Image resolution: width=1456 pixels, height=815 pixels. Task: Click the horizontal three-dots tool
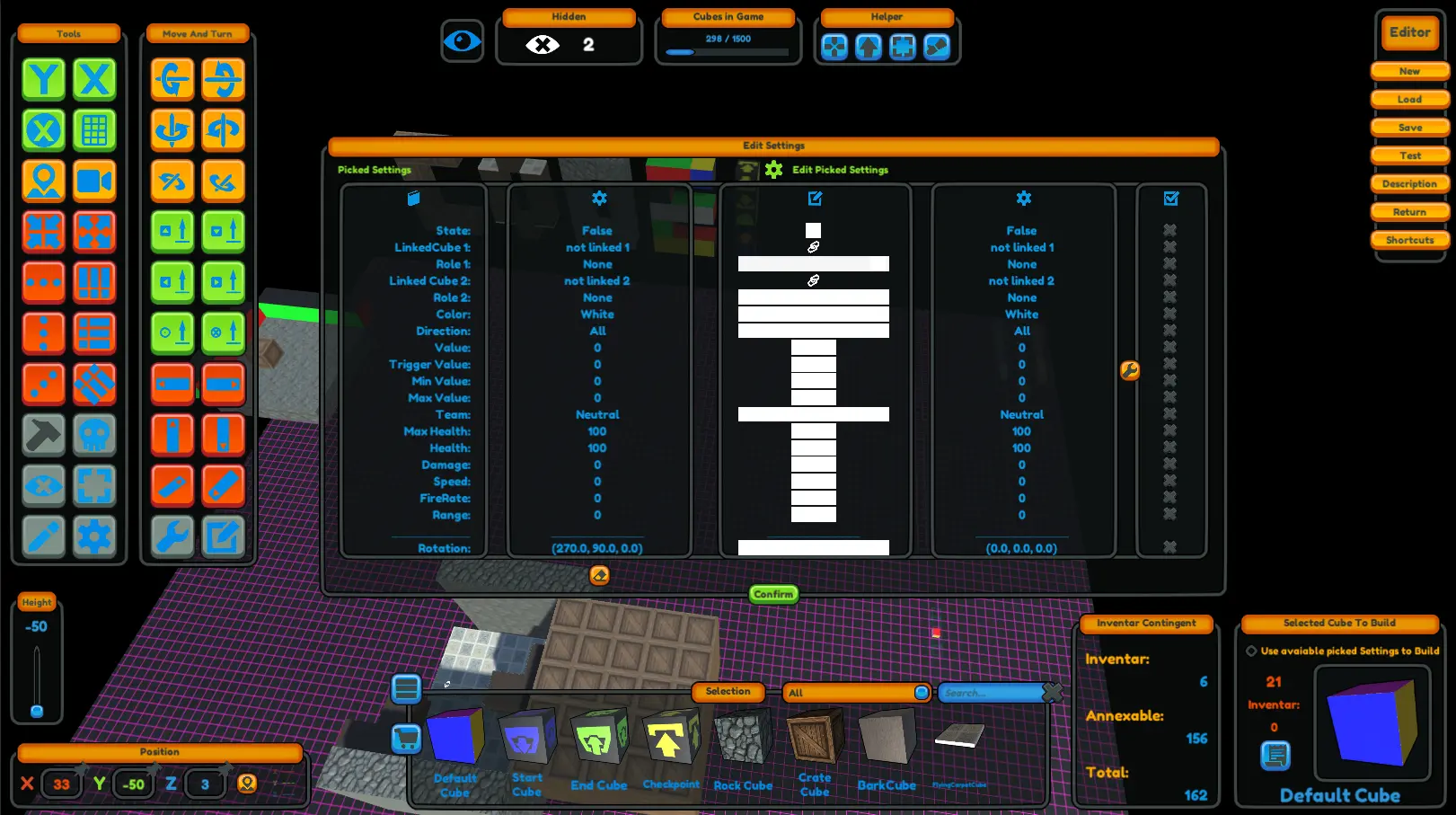click(x=43, y=283)
